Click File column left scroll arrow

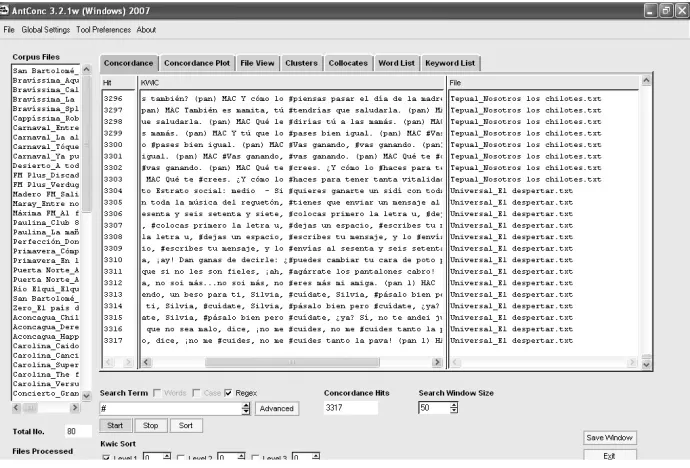point(455,362)
